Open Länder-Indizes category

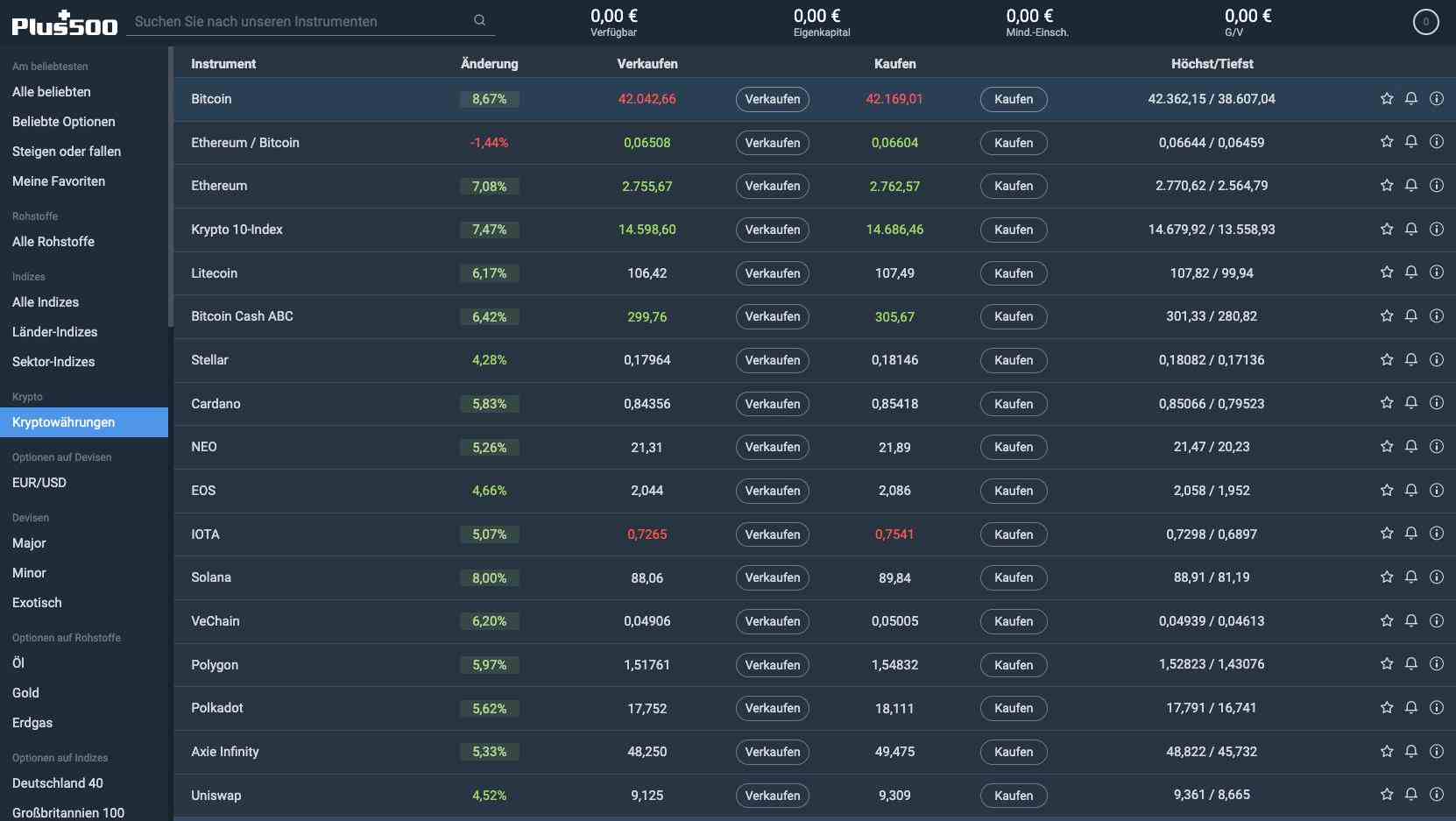click(x=55, y=332)
